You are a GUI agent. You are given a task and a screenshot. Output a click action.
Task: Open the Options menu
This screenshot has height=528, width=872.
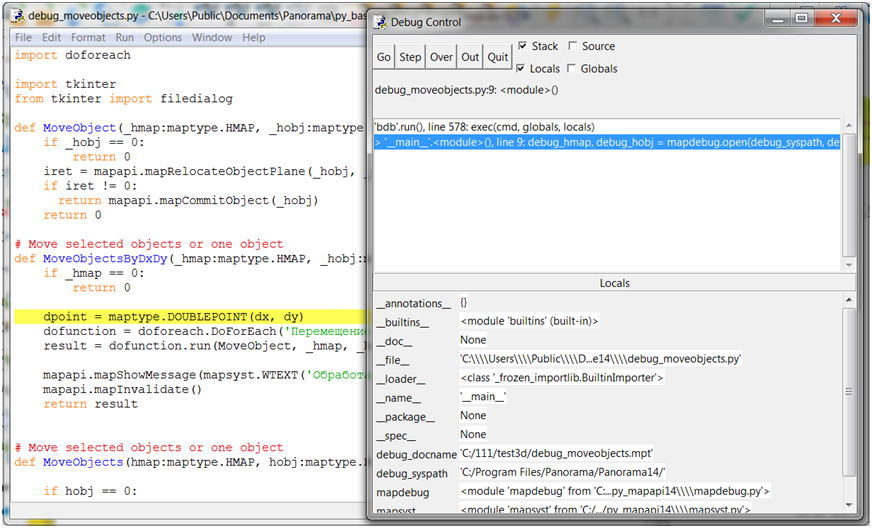[163, 38]
